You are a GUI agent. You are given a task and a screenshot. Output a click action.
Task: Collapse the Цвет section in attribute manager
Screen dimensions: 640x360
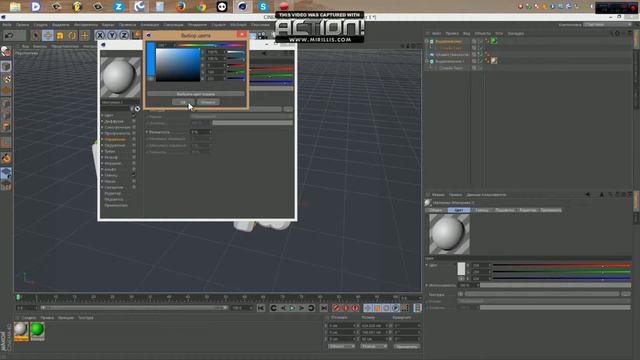point(427,265)
